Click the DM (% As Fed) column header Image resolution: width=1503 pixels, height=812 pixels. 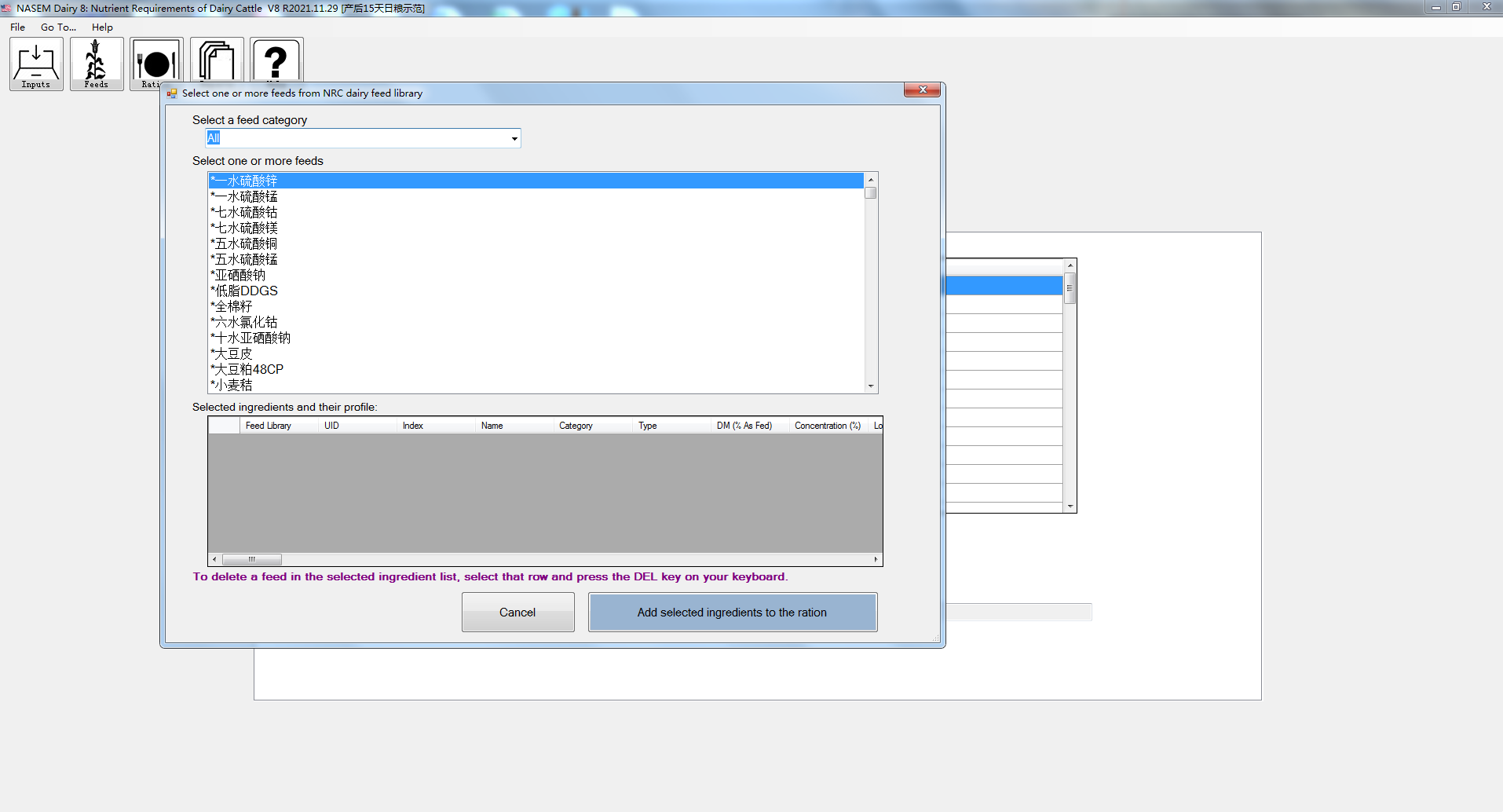(x=750, y=426)
